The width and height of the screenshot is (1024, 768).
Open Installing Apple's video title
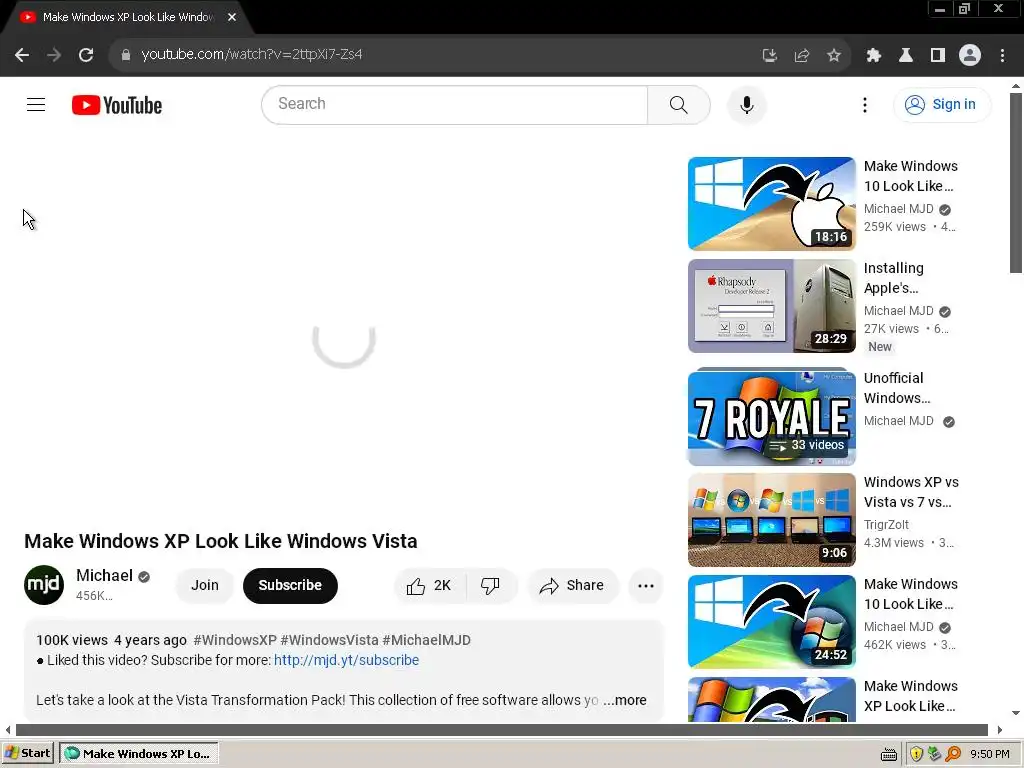pos(894,278)
